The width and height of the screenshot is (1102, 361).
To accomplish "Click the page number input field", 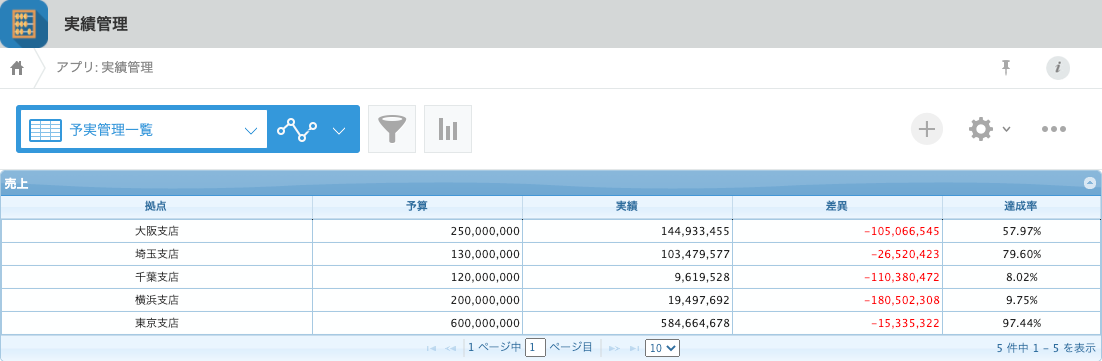I will tap(536, 348).
